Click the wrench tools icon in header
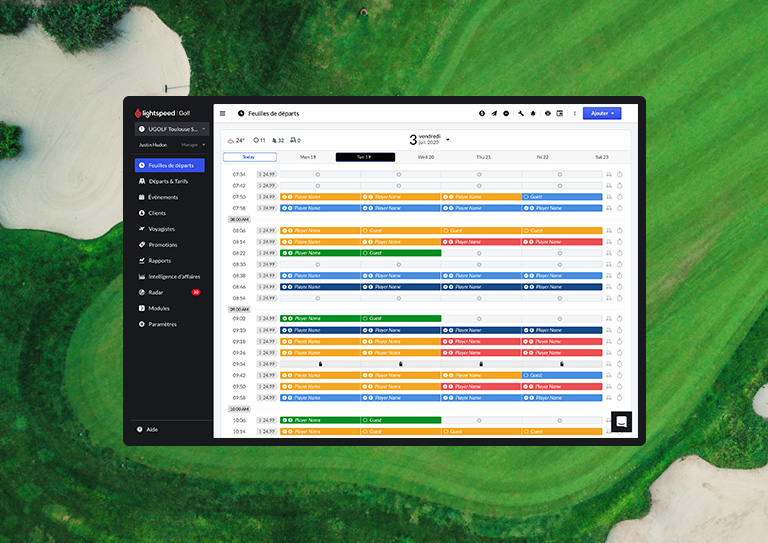This screenshot has width=768, height=543. [521, 113]
